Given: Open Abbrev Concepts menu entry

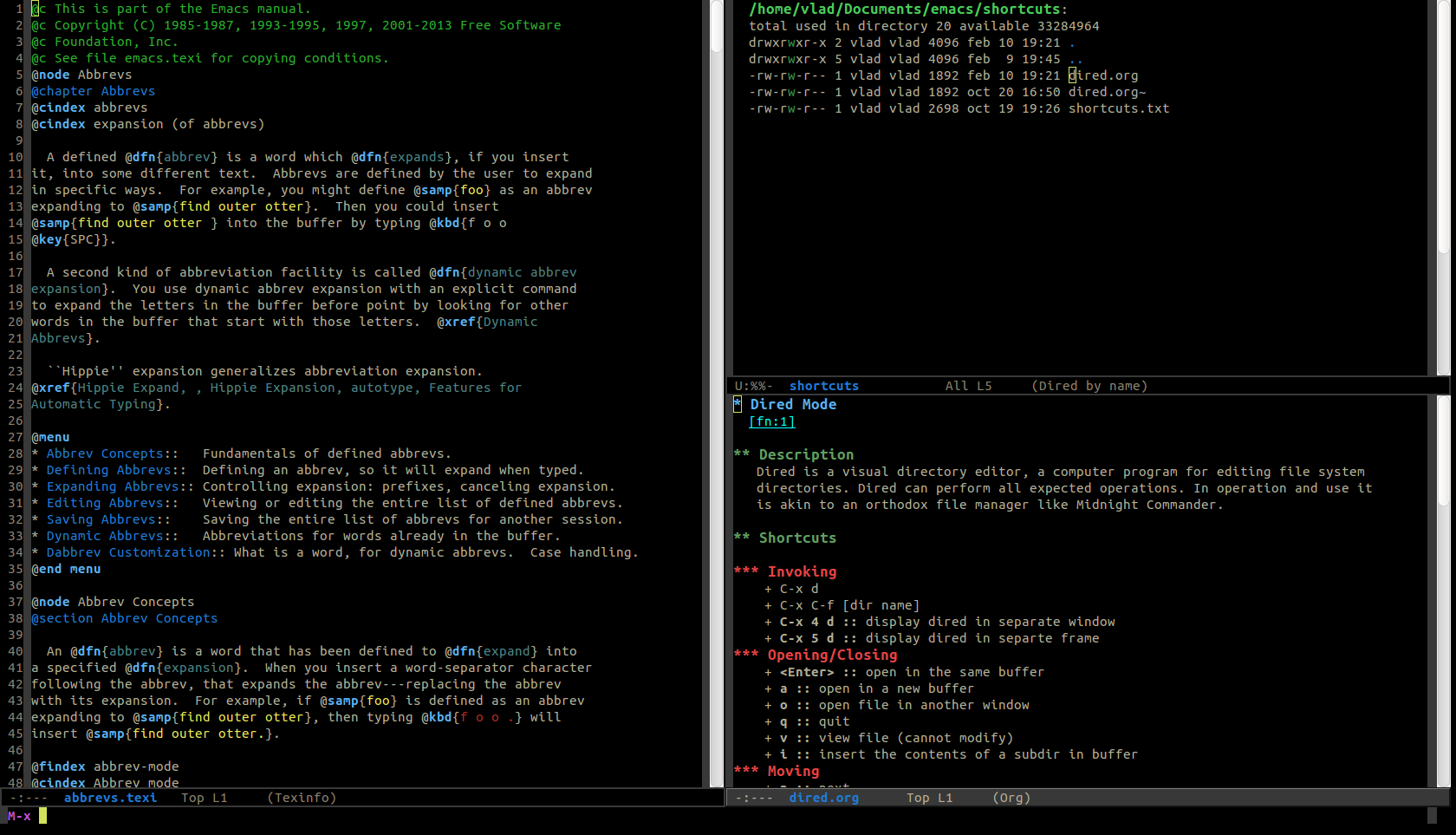Looking at the screenshot, I should click(x=105, y=453).
